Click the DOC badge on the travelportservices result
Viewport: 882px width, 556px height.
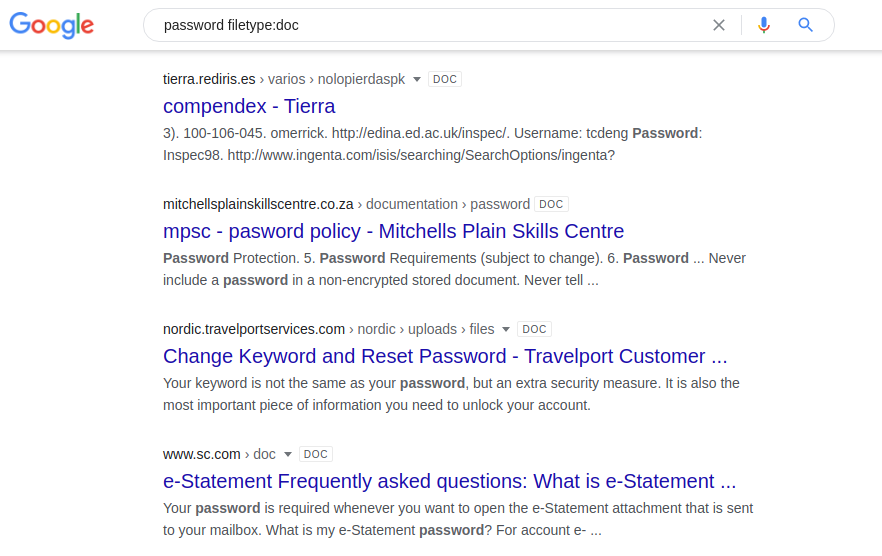(x=535, y=330)
